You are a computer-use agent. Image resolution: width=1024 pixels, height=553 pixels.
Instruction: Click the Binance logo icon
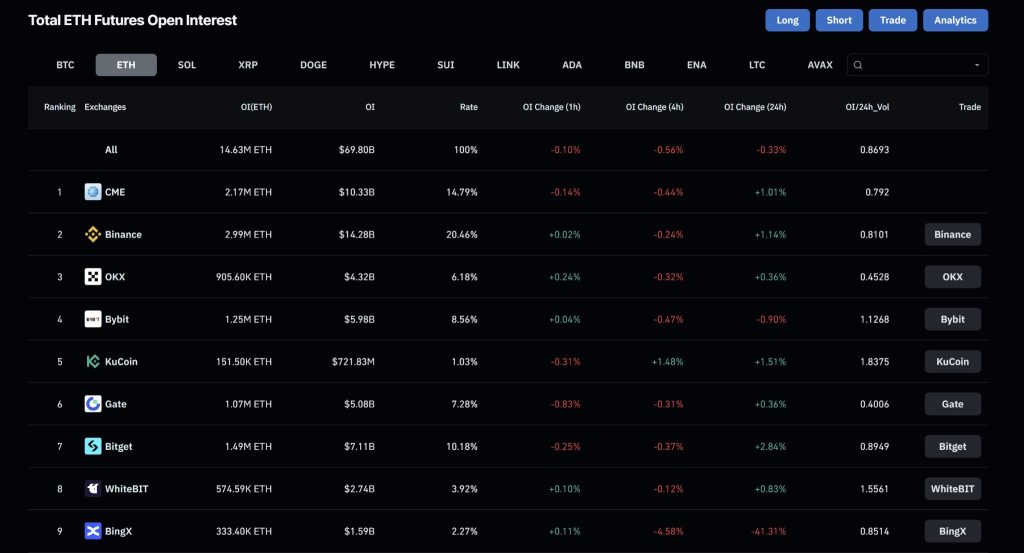[93, 235]
